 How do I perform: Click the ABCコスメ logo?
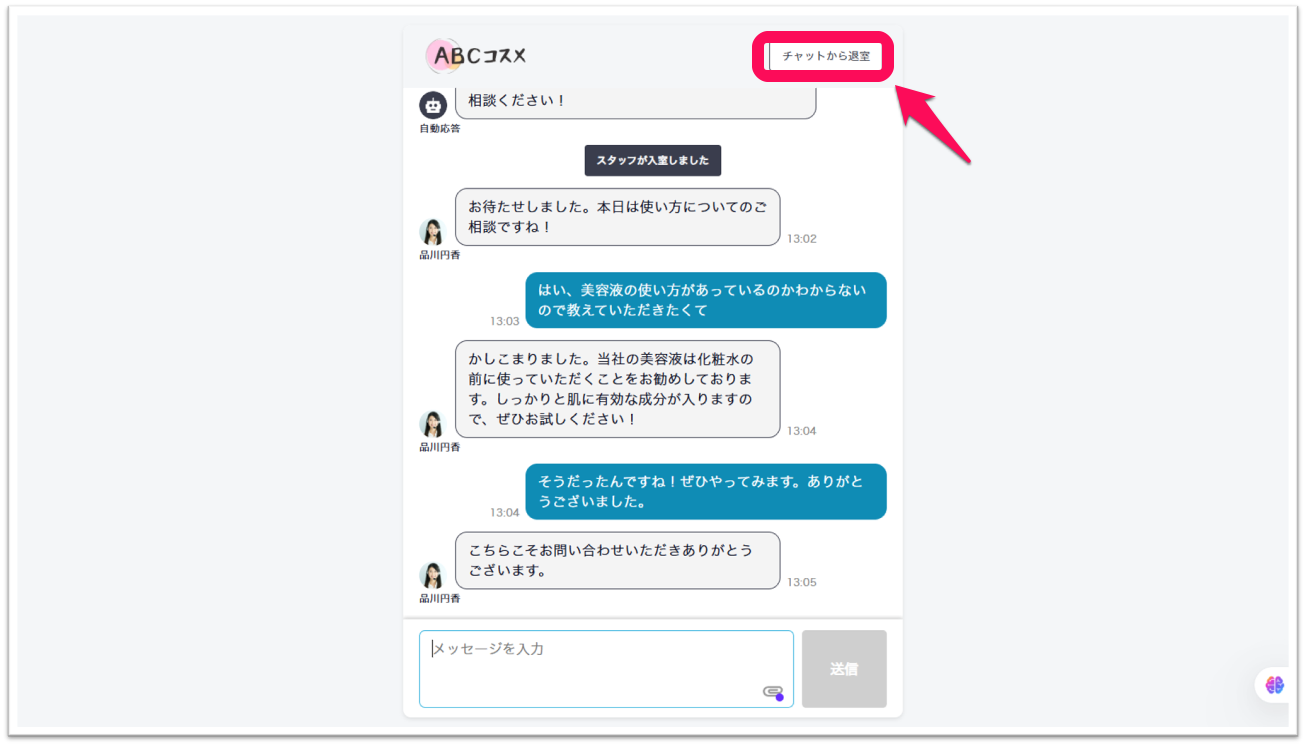(x=476, y=56)
